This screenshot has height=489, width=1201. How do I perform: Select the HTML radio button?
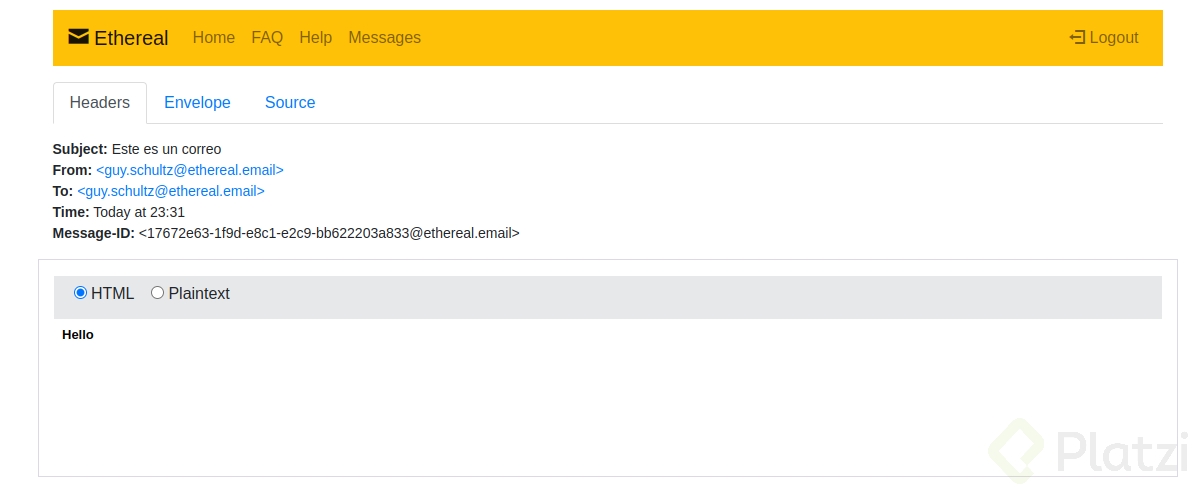point(81,293)
